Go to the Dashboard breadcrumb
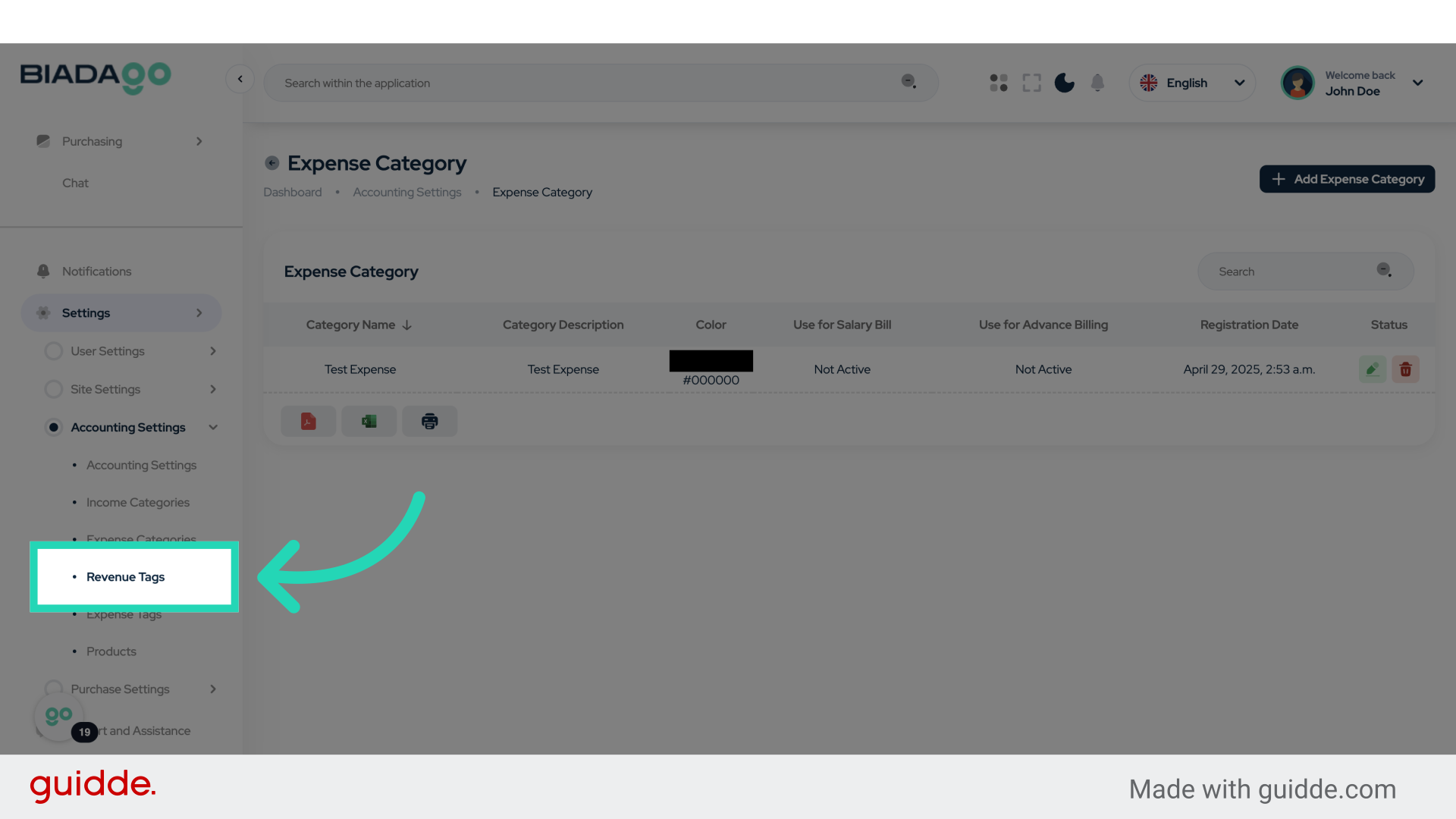Viewport: 1456px width, 819px height. (x=293, y=192)
